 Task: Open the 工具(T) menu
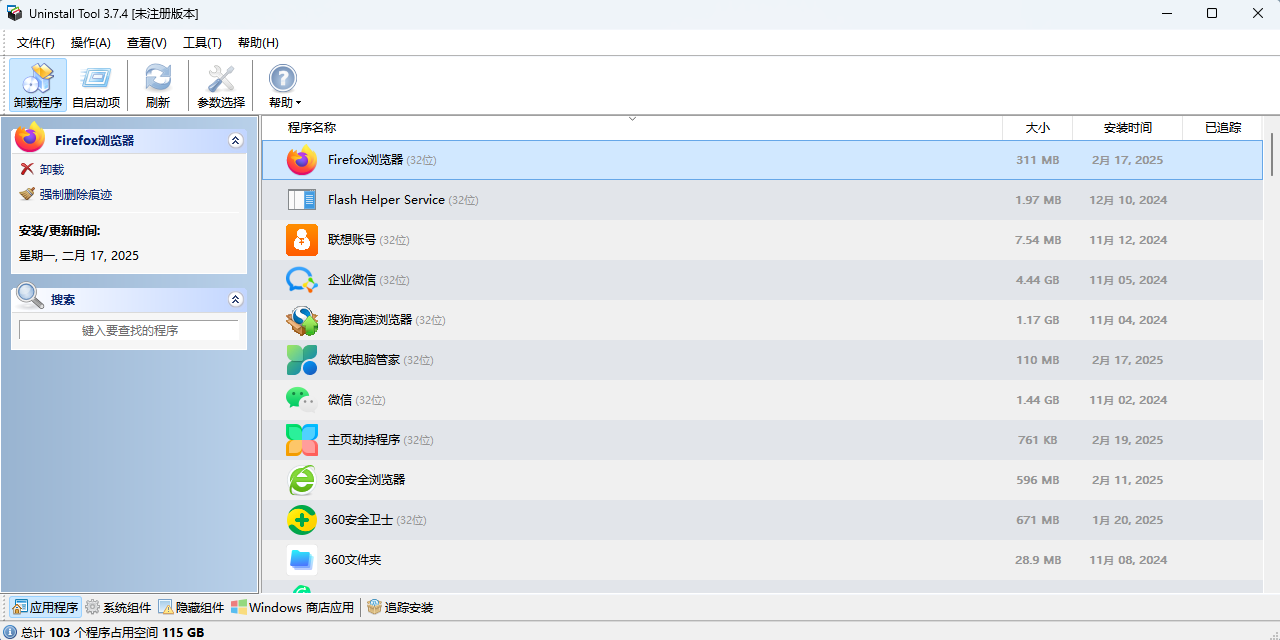point(202,43)
